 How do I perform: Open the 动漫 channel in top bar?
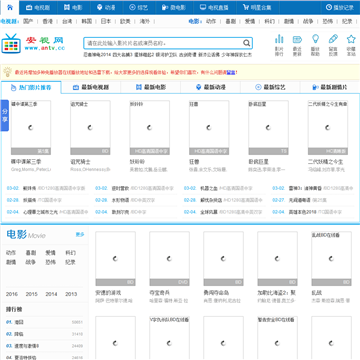coord(106,7)
